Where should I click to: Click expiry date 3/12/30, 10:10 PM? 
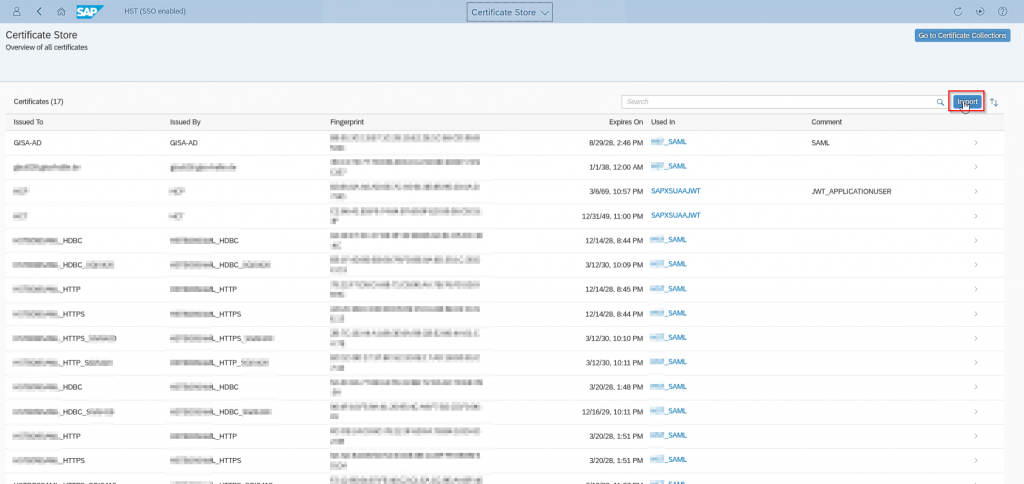616,338
